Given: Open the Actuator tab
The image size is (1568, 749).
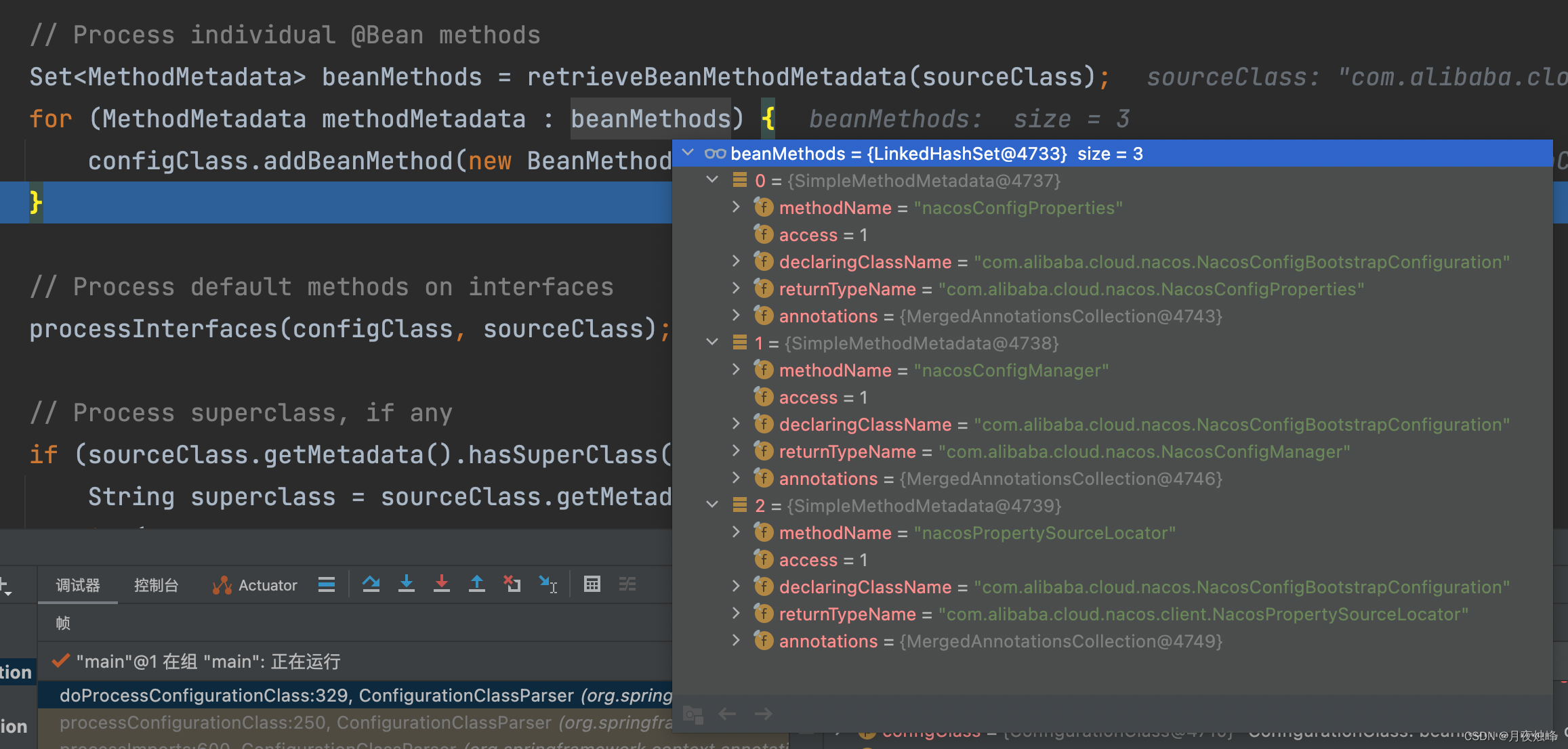Looking at the screenshot, I should tap(255, 585).
